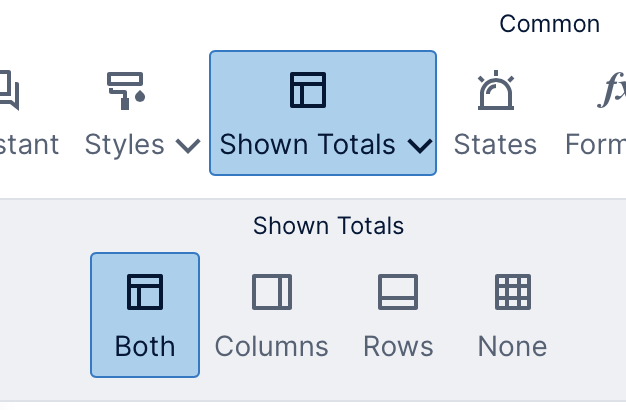Select the Both totals layout icon
Screen dimensions: 626x410
(145, 292)
